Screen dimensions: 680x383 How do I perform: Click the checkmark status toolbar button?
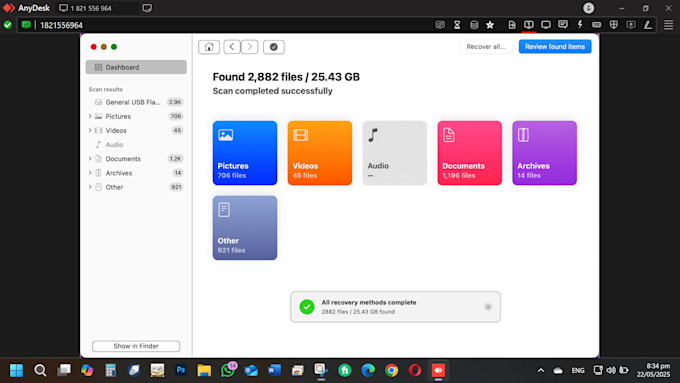(x=274, y=47)
